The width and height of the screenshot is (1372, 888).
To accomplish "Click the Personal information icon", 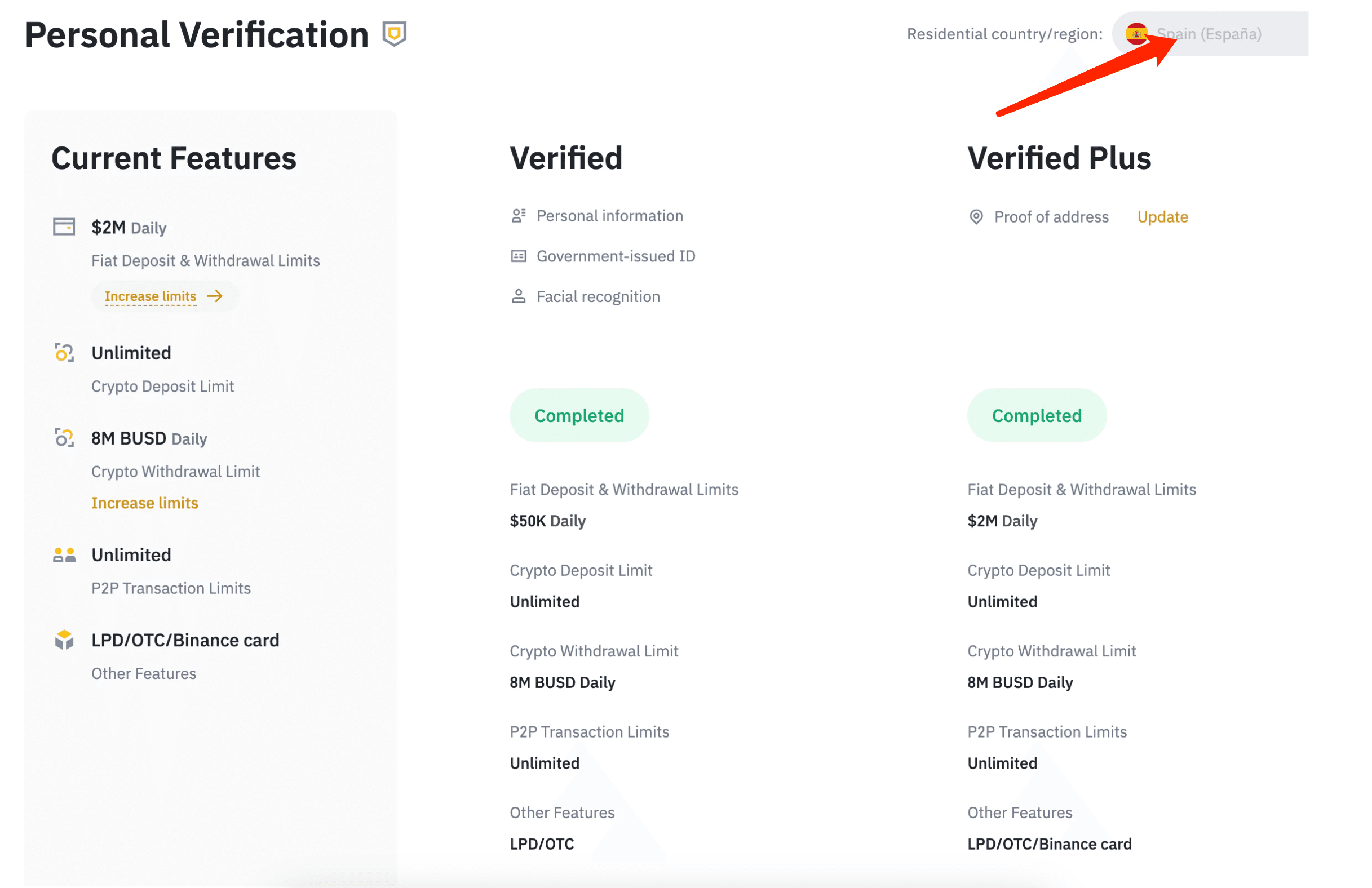I will point(518,215).
